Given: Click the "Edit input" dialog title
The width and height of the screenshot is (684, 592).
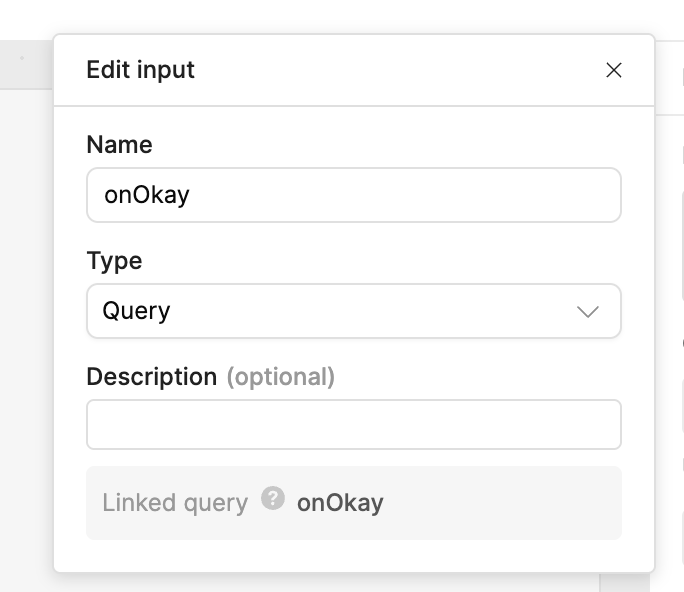Looking at the screenshot, I should [x=140, y=70].
